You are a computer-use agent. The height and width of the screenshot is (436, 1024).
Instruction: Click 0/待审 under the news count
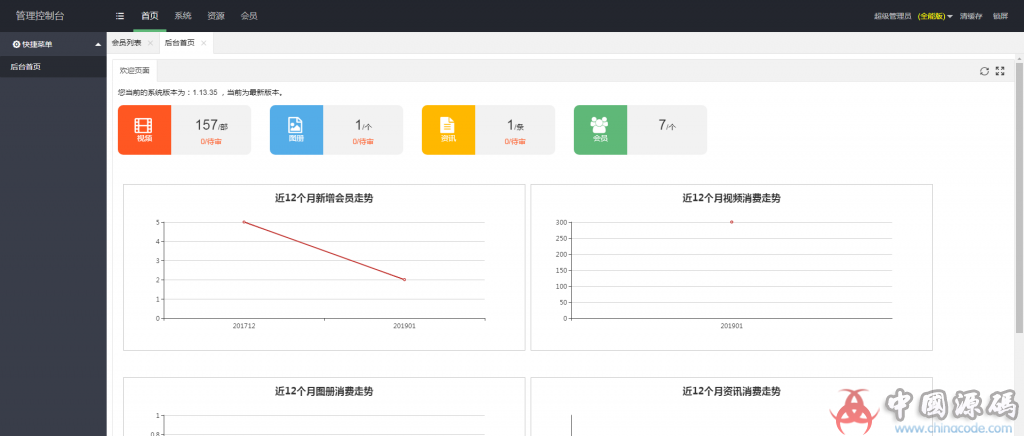pos(515,142)
